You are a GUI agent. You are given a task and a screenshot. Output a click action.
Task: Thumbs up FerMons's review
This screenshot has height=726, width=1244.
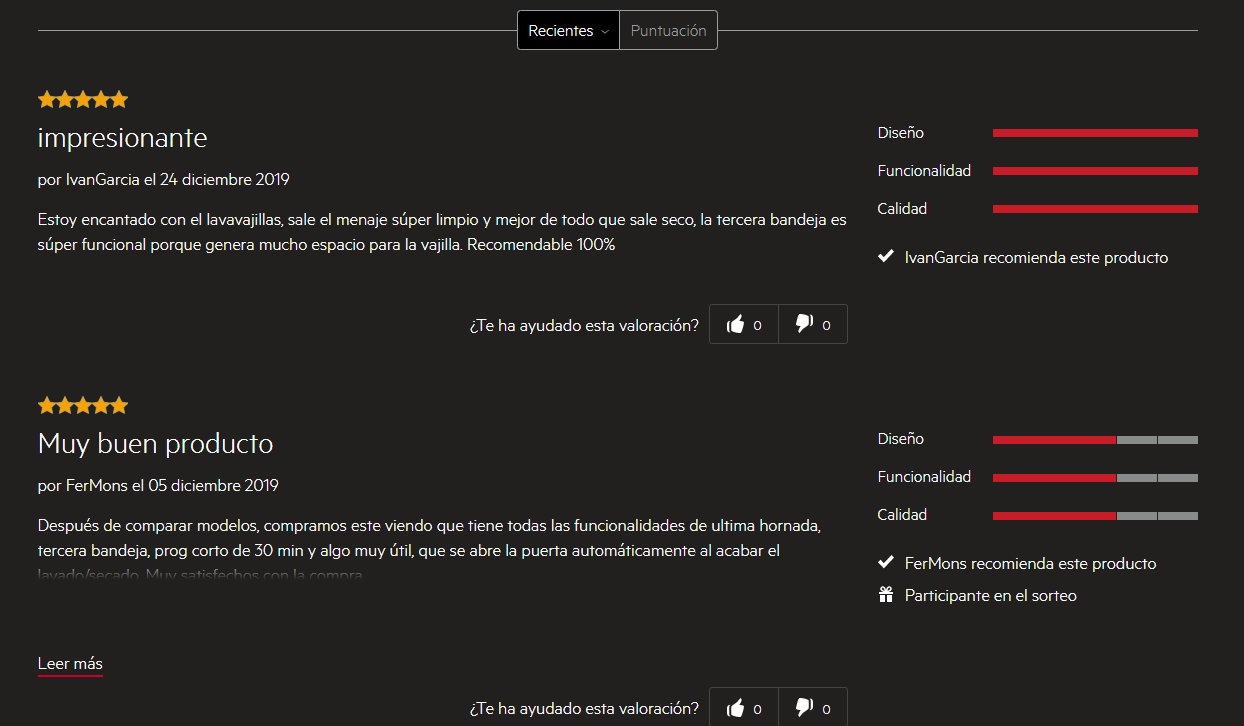tap(744, 707)
